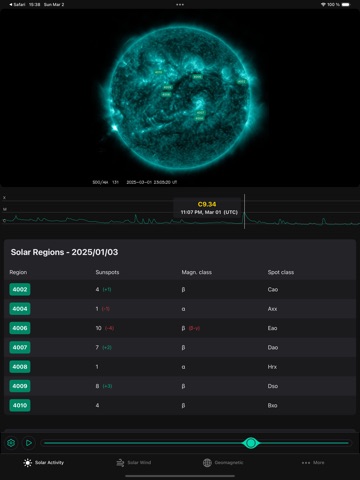The width and height of the screenshot is (360, 480).
Task: Click the 'Region' column header
Action: click(x=18, y=272)
